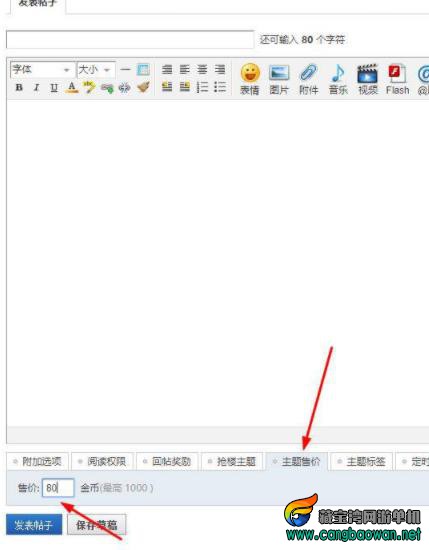Open the 表情 emoticon picker
Image resolution: width=429 pixels, height=550 pixels.
pos(250,79)
